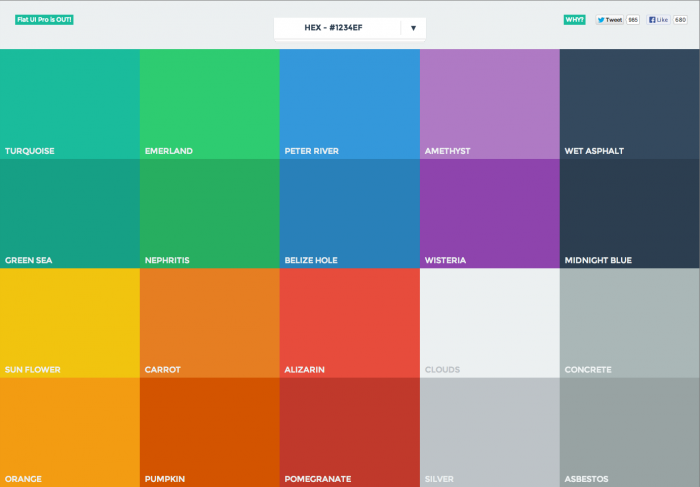This screenshot has width=700, height=487.
Task: Choose the Asbestos color swatch
Action: 629,432
